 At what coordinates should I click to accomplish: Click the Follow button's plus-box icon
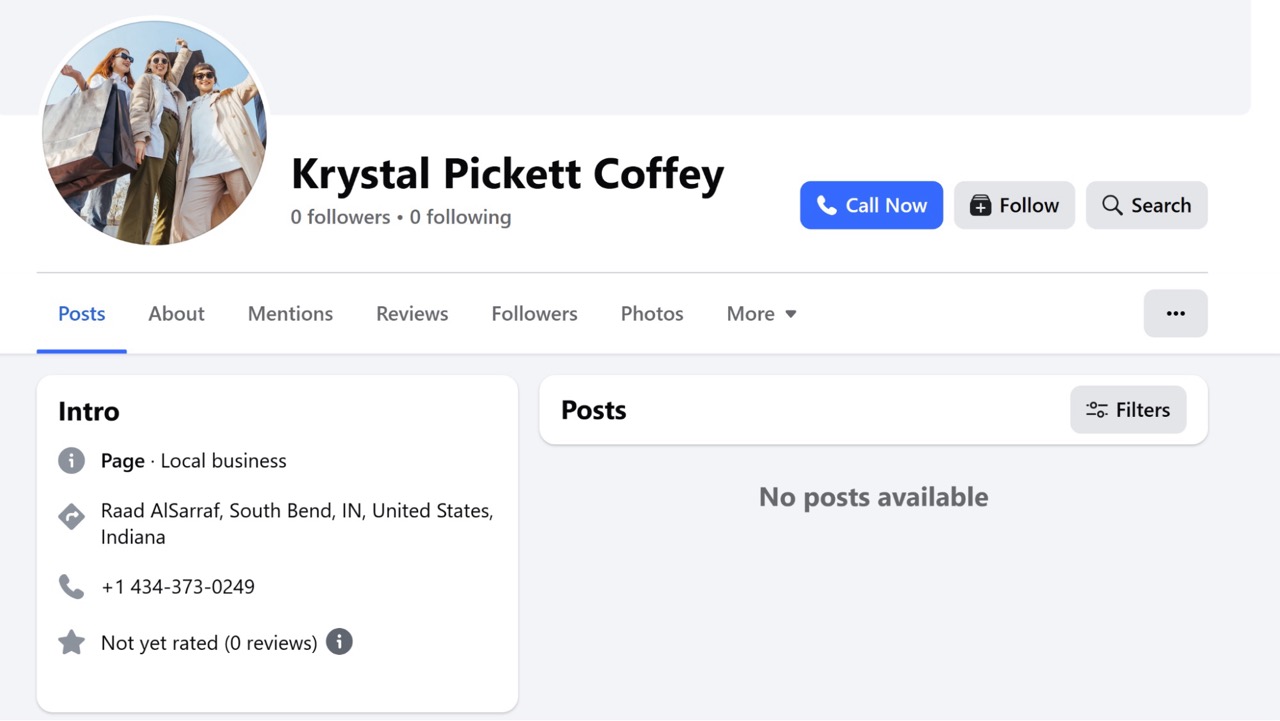[x=980, y=205]
